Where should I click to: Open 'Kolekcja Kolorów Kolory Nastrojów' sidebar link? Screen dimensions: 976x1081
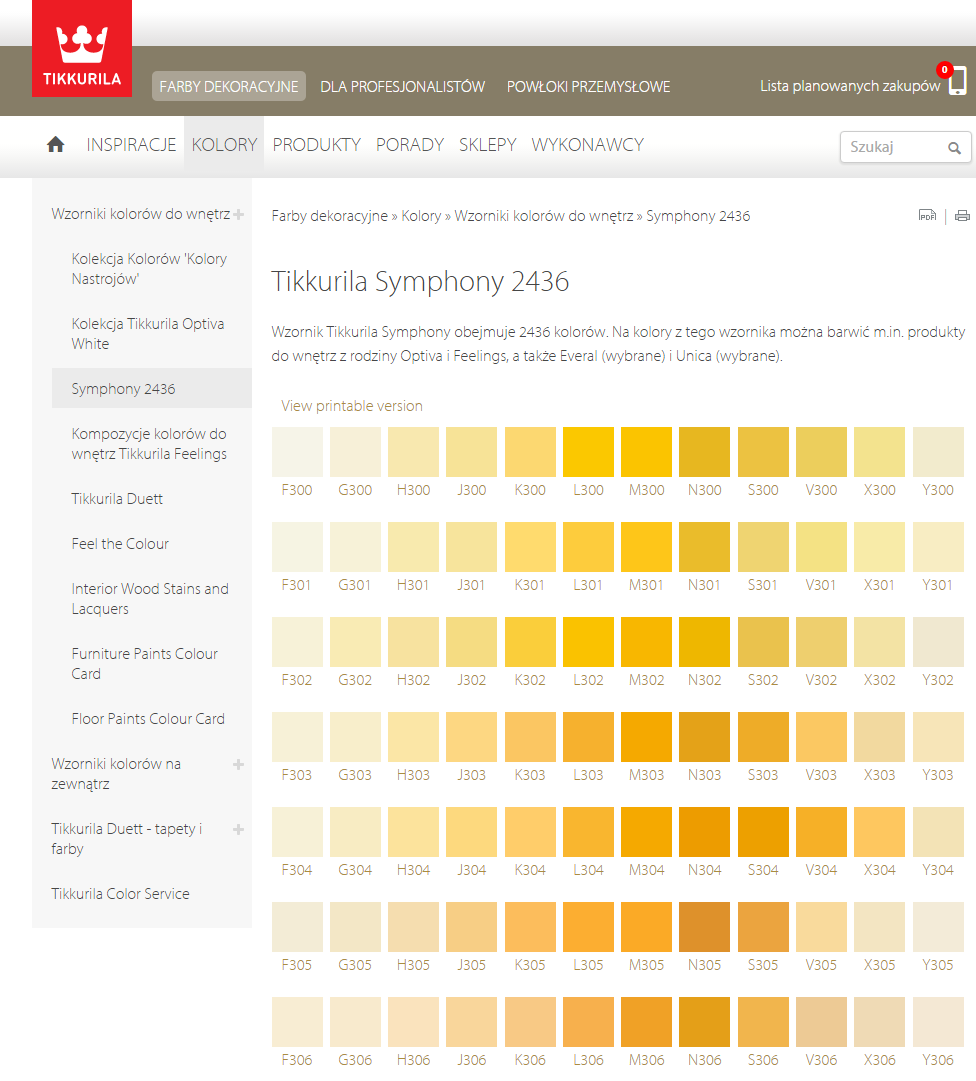tap(149, 269)
